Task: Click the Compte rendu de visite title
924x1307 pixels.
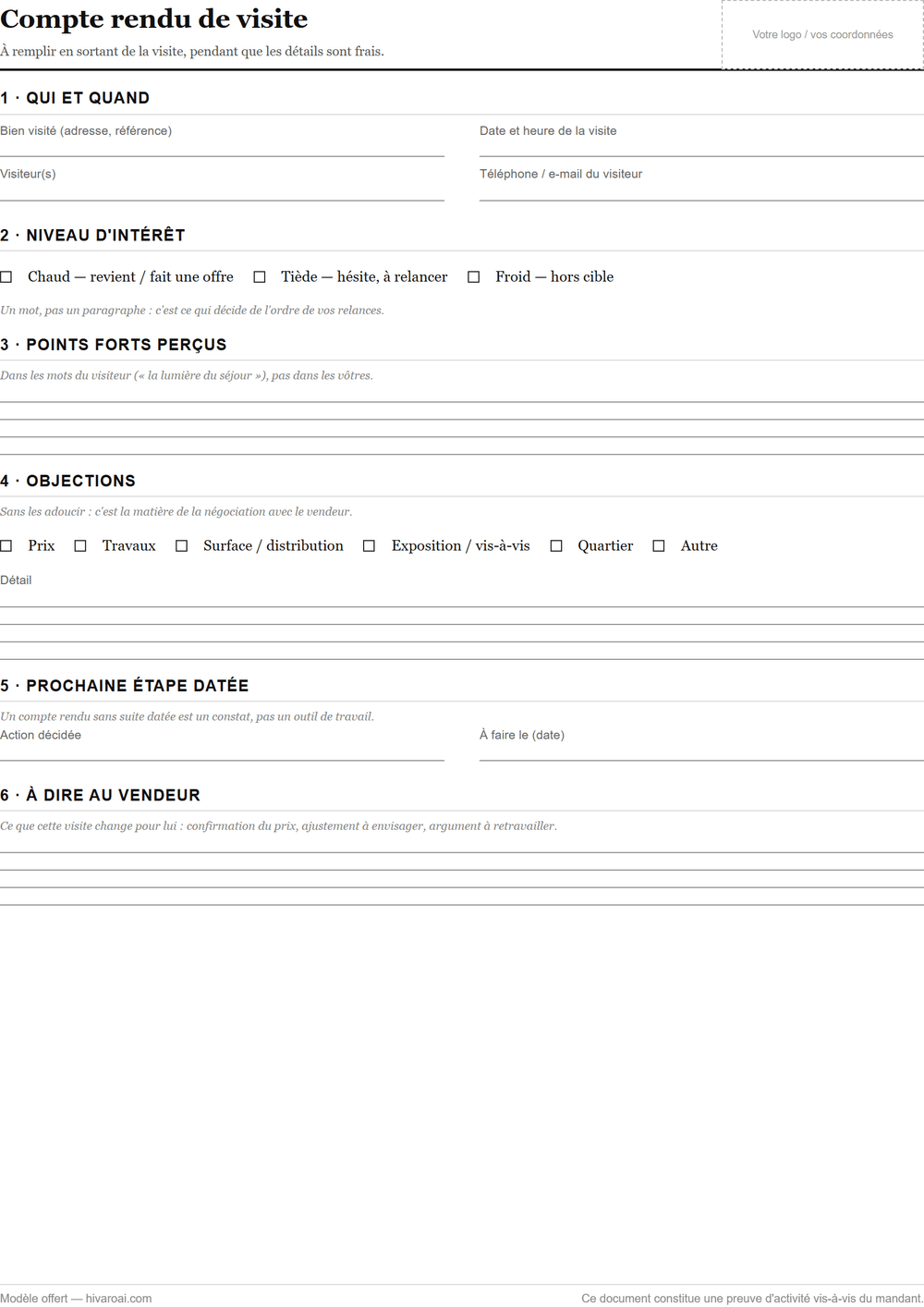Action: pyautogui.click(x=154, y=18)
